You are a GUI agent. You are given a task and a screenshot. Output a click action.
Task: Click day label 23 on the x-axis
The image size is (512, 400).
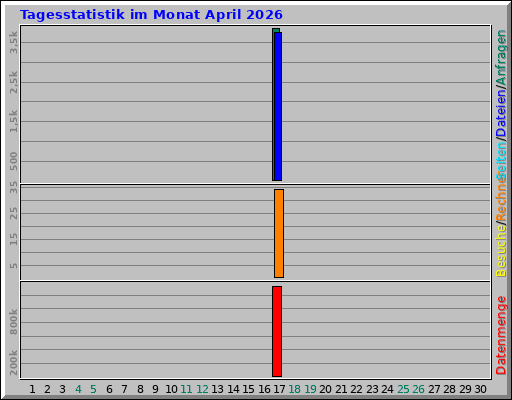tap(372, 389)
